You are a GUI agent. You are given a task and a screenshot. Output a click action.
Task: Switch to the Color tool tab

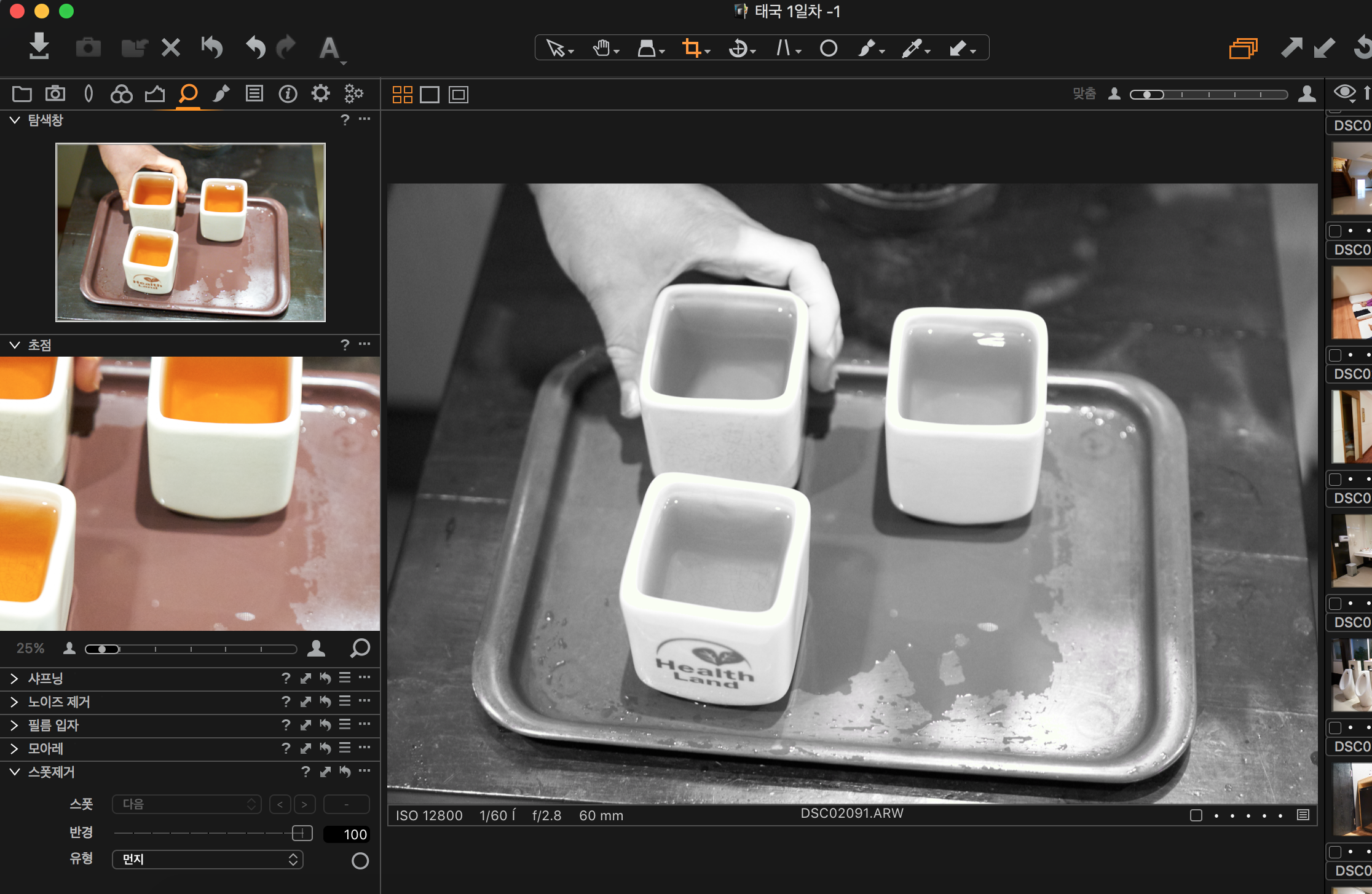pyautogui.click(x=121, y=94)
